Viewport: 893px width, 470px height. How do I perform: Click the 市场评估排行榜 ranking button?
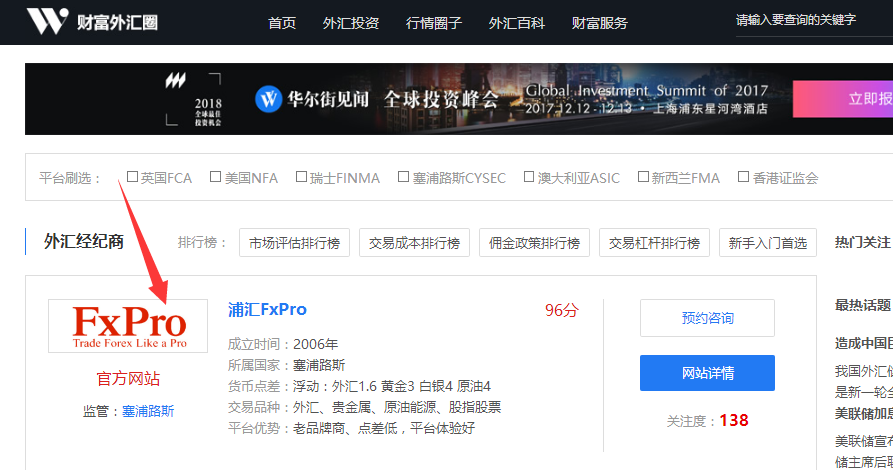[x=294, y=243]
